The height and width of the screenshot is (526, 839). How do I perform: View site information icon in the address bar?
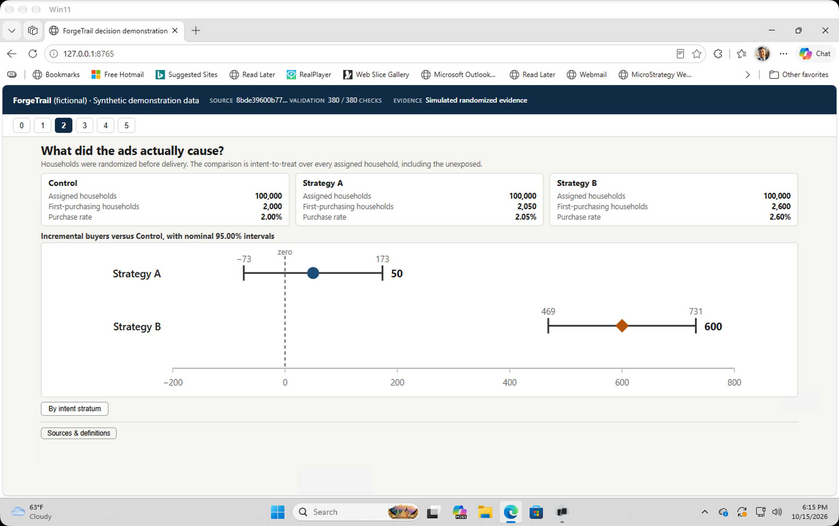tap(53, 54)
